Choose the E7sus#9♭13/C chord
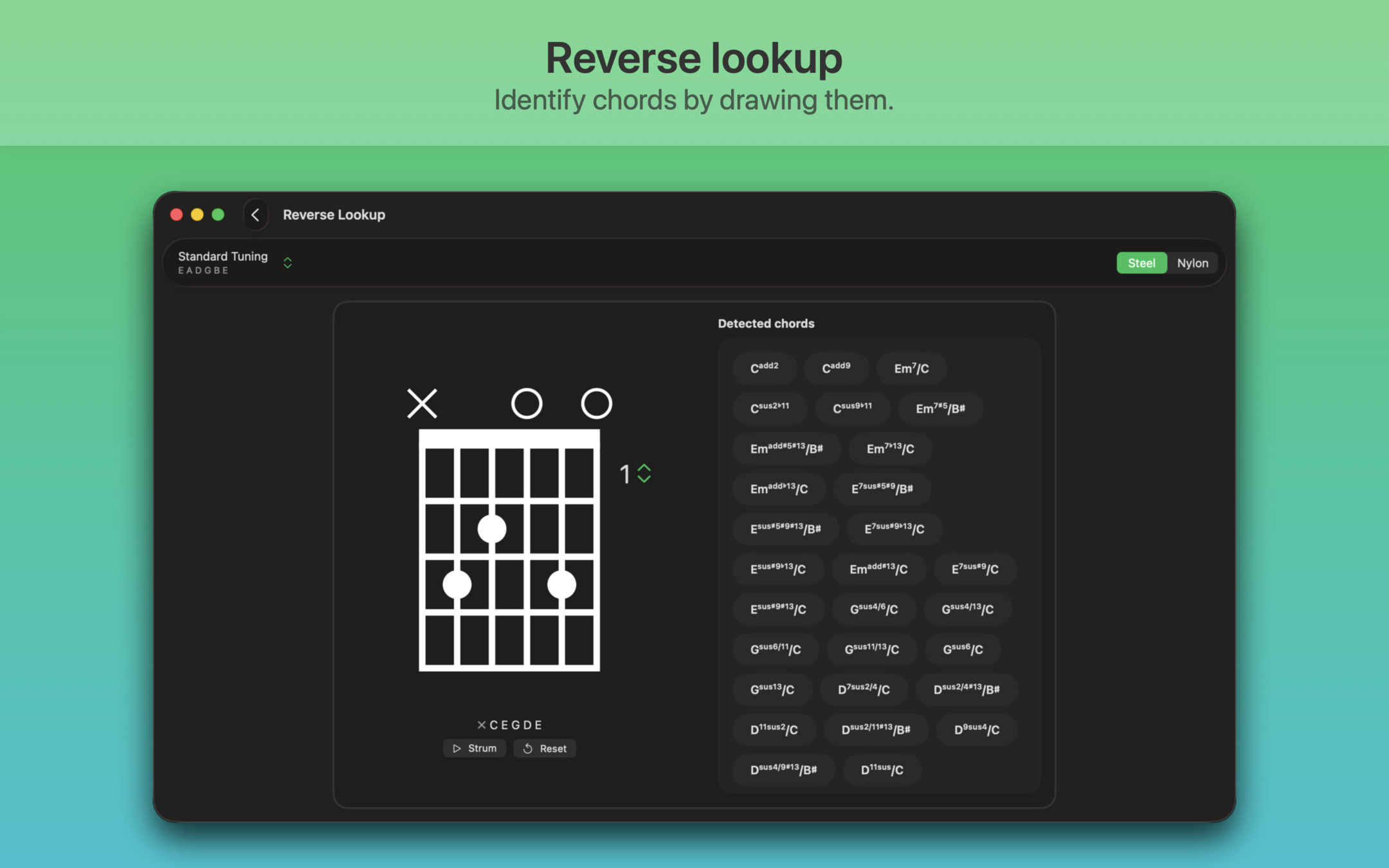Viewport: 1389px width, 868px height. pyautogui.click(x=894, y=529)
